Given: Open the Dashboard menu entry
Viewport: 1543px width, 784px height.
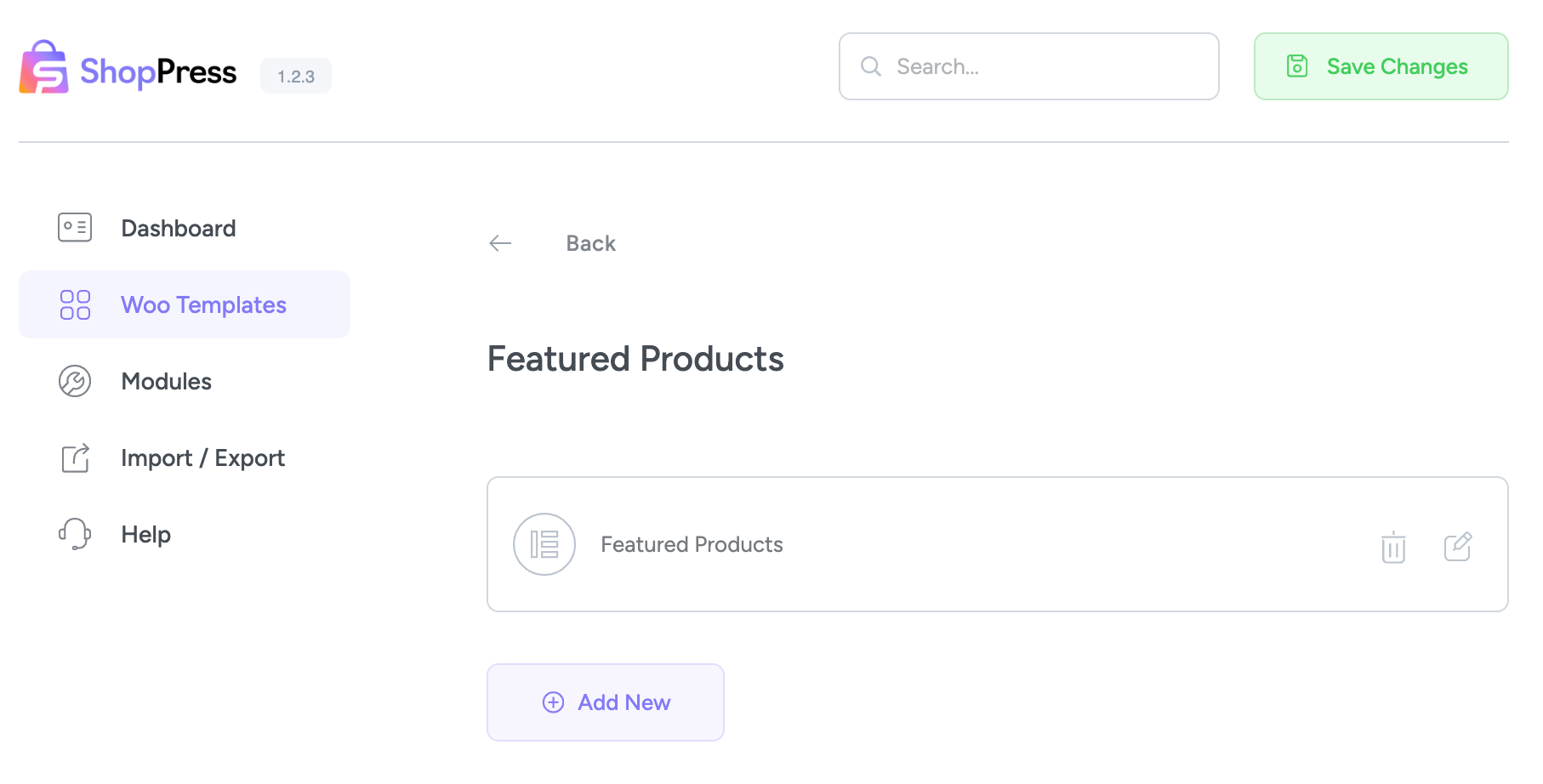Looking at the screenshot, I should (178, 227).
